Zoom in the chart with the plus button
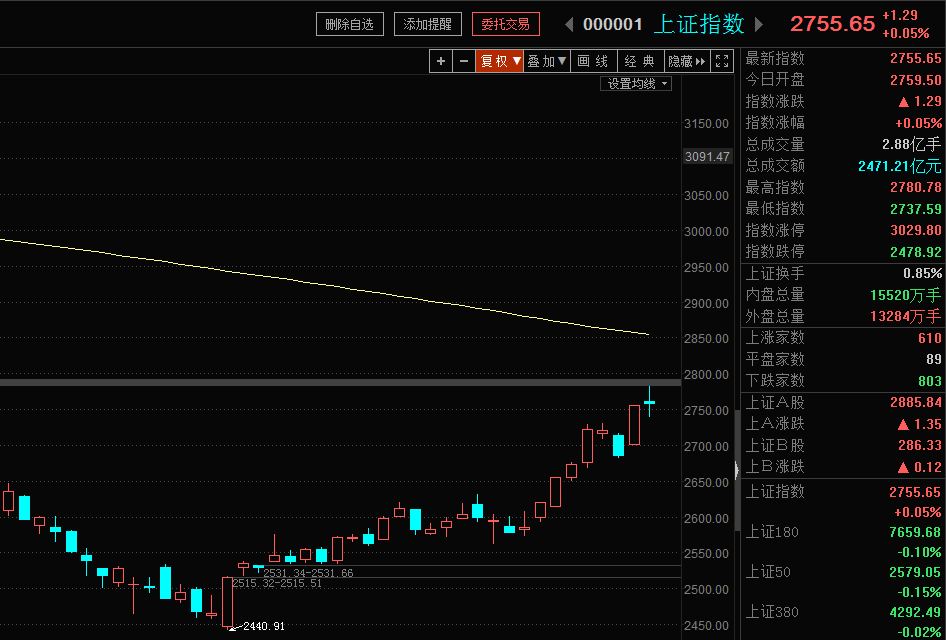This screenshot has width=946, height=640. [x=441, y=61]
